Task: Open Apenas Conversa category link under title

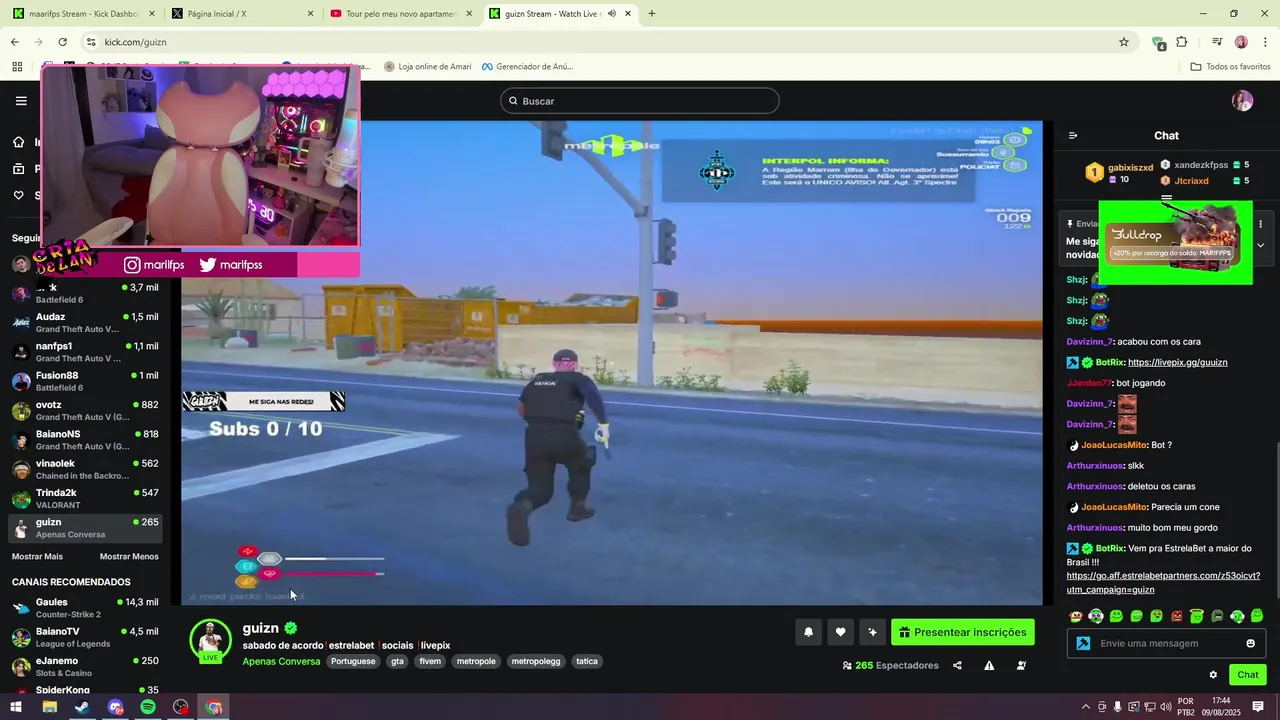Action: click(281, 661)
